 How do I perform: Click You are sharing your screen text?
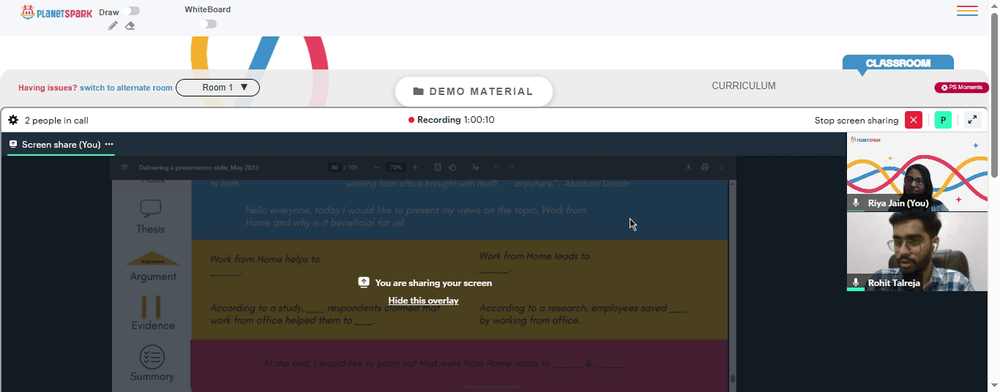click(433, 283)
